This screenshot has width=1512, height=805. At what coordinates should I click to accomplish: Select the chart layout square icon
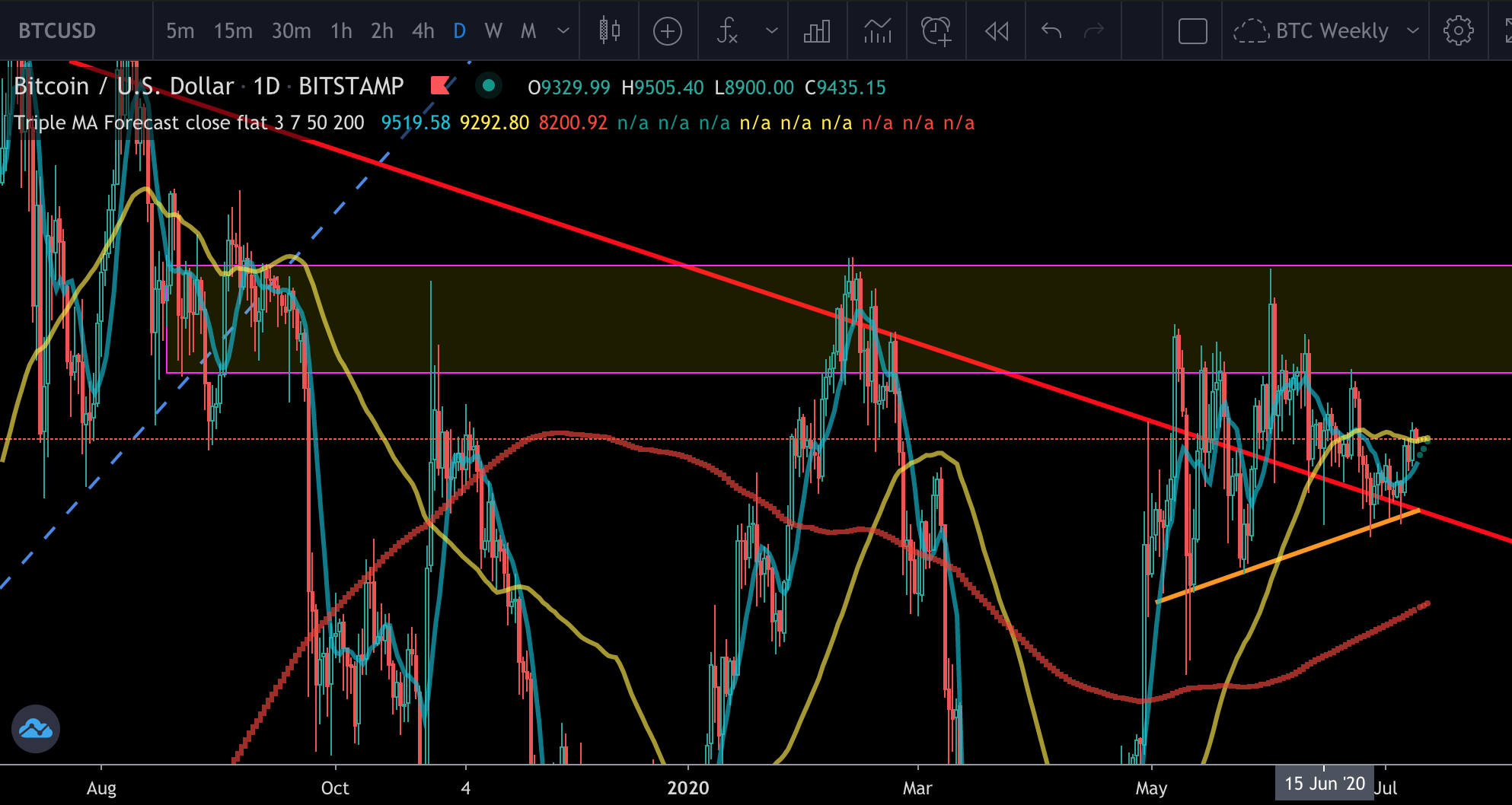[x=1193, y=31]
